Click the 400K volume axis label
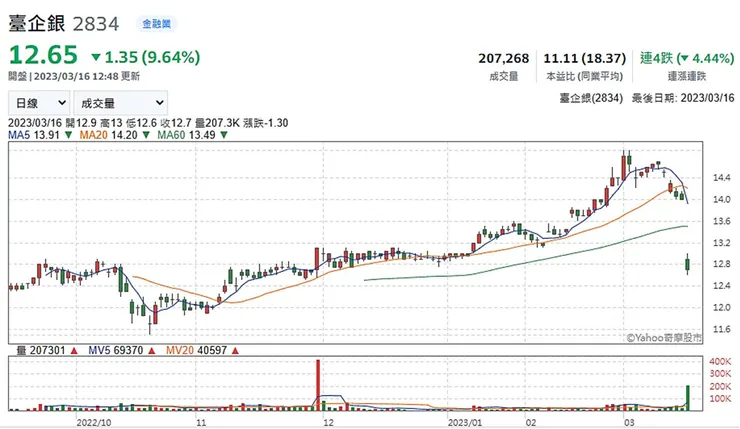The image size is (740, 429). [x=720, y=362]
